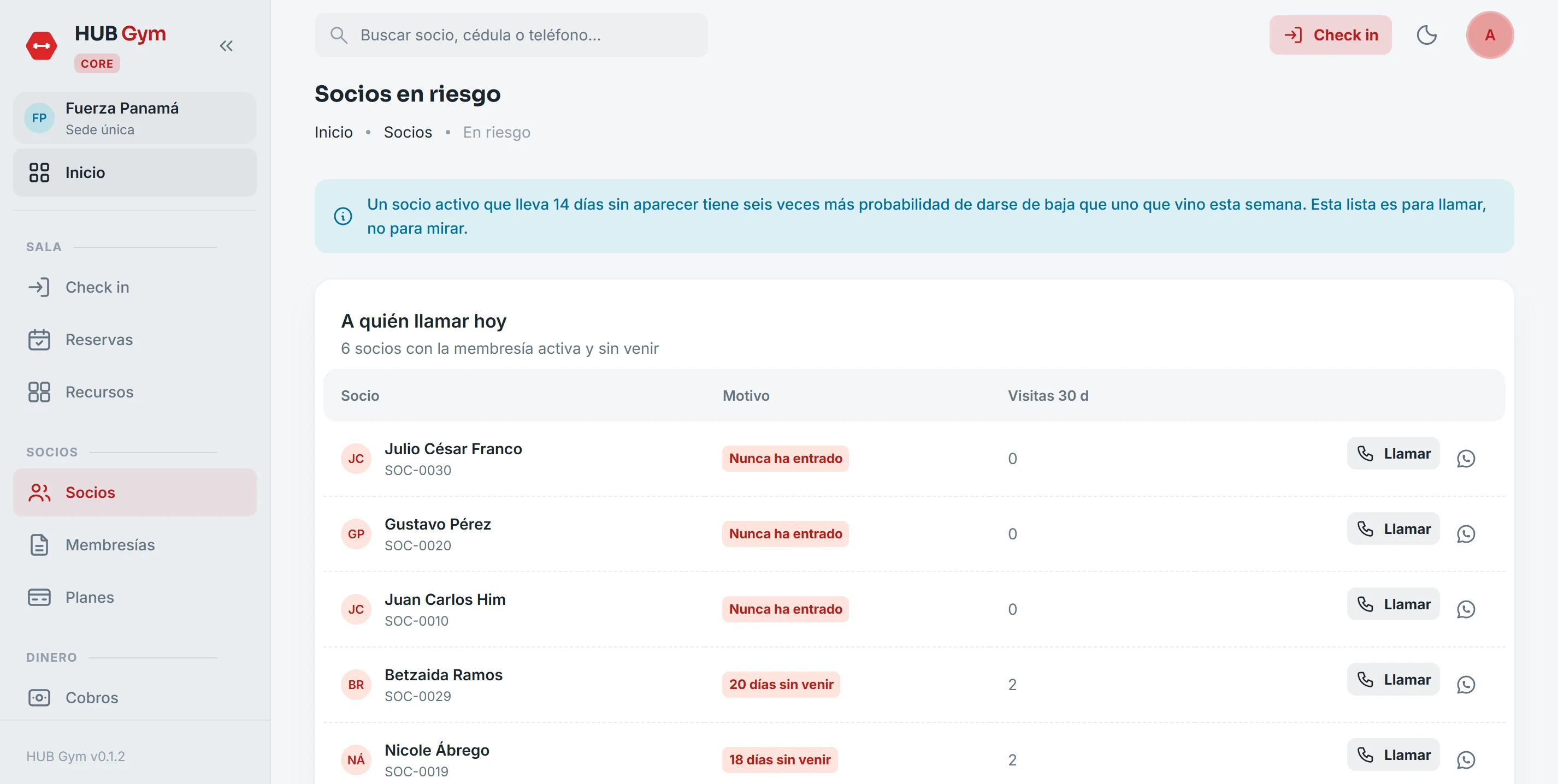Click Betzaida Ramos's BR avatar
Screen dimensions: 1558x784
(x=356, y=685)
